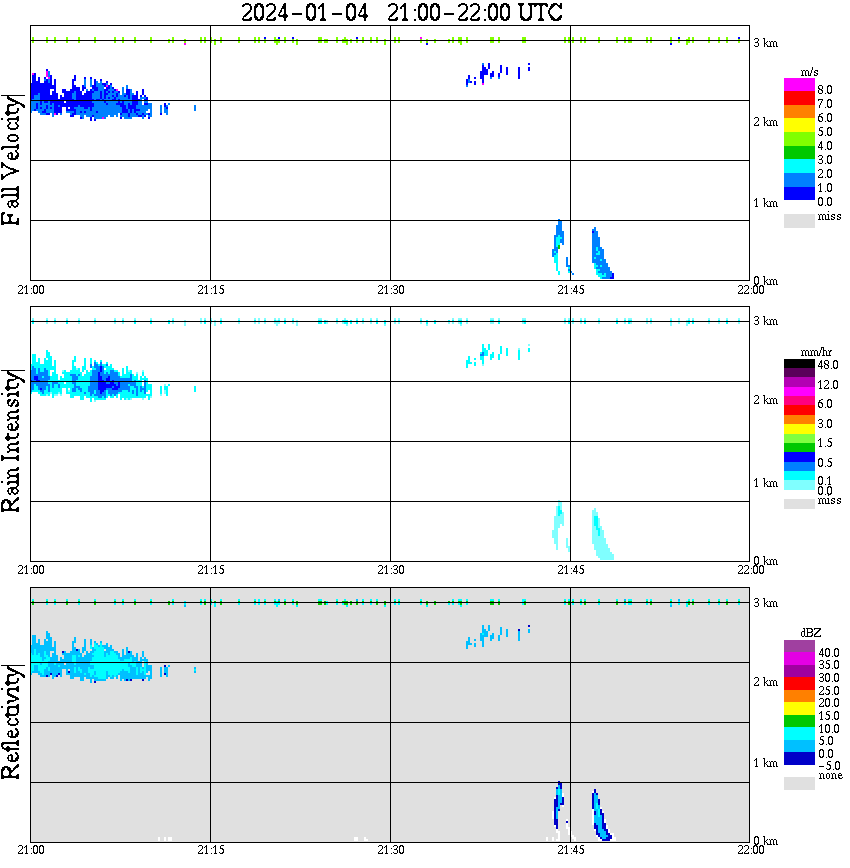Click the '21:00' tick under Rain Intensity panel

pyautogui.click(x=31, y=570)
